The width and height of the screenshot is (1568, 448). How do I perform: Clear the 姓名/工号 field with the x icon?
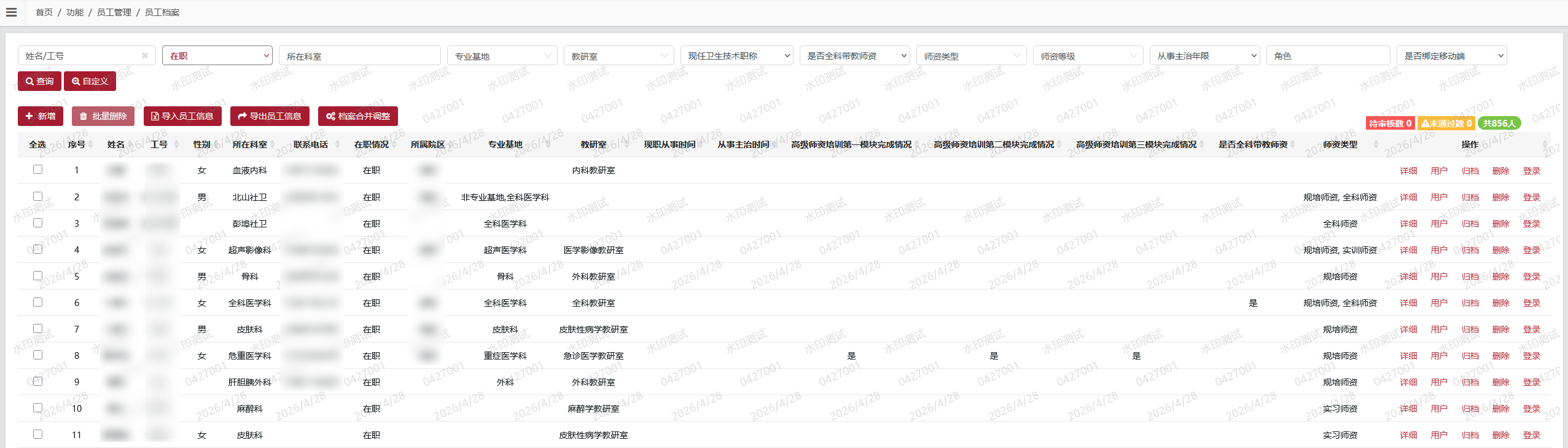[145, 56]
